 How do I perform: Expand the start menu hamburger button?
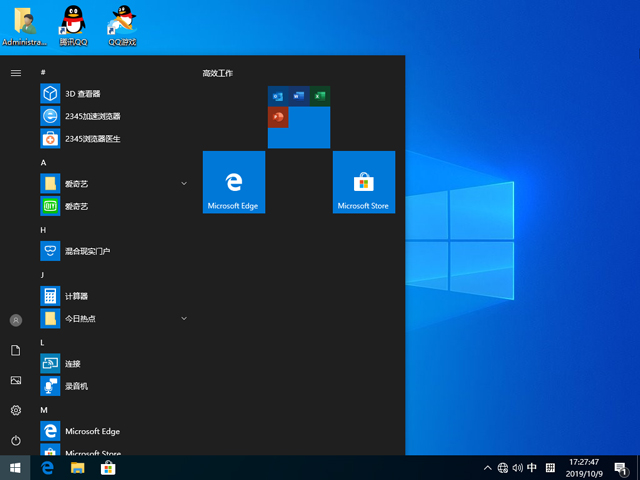point(16,73)
